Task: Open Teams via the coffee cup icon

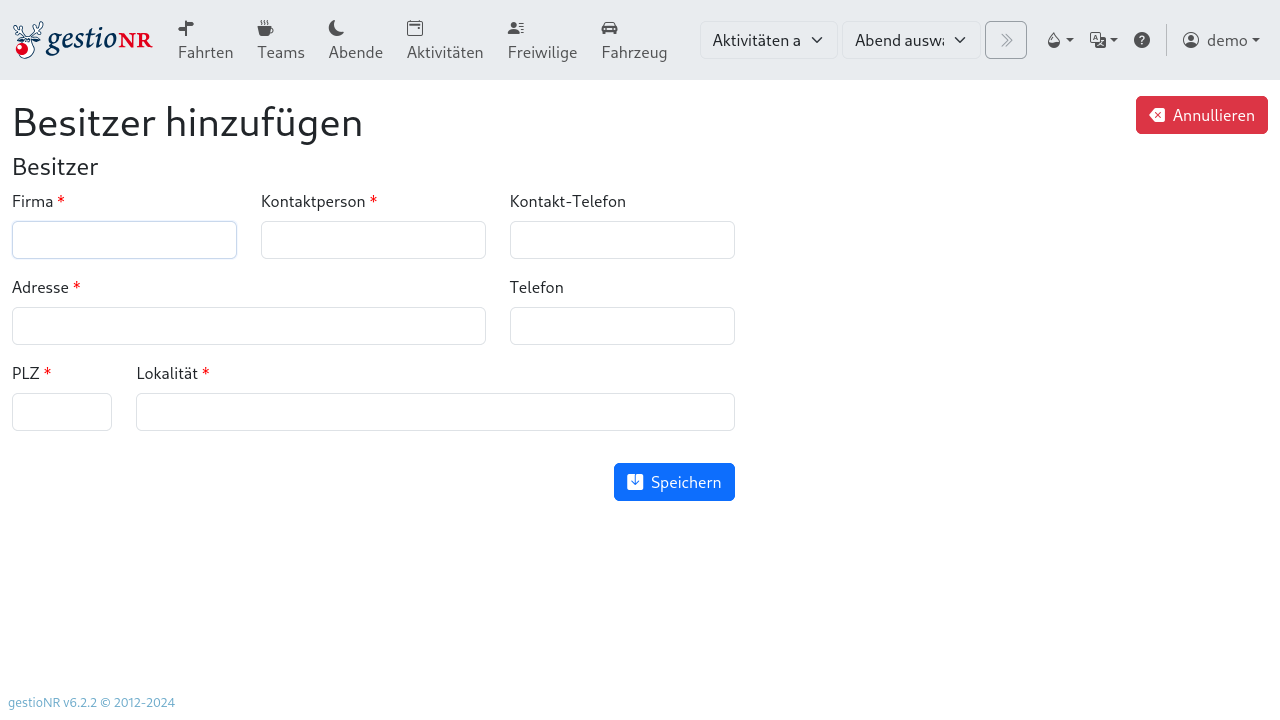Action: [265, 27]
